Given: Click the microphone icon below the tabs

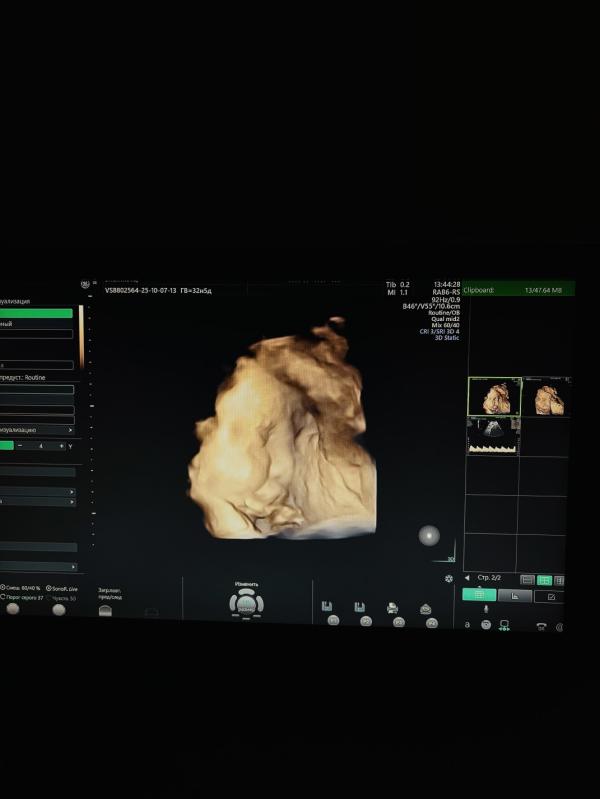Looking at the screenshot, I should point(486,610).
